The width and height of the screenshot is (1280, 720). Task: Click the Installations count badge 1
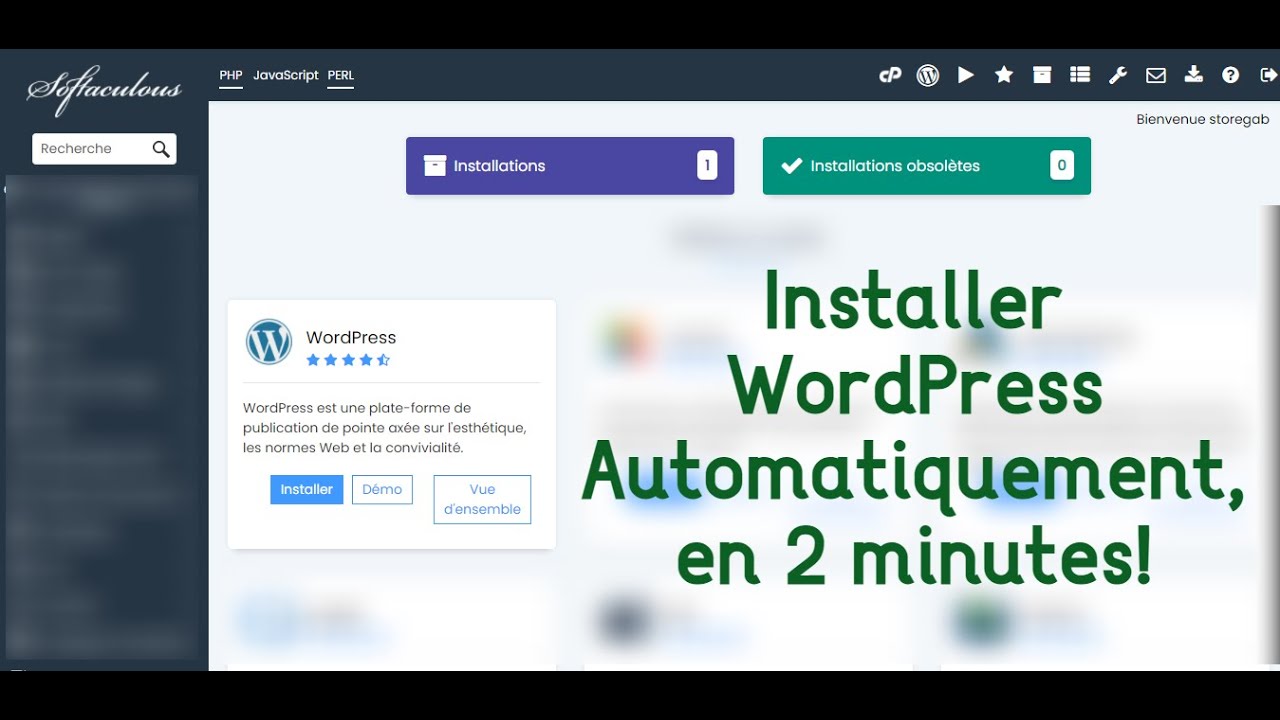[707, 166]
